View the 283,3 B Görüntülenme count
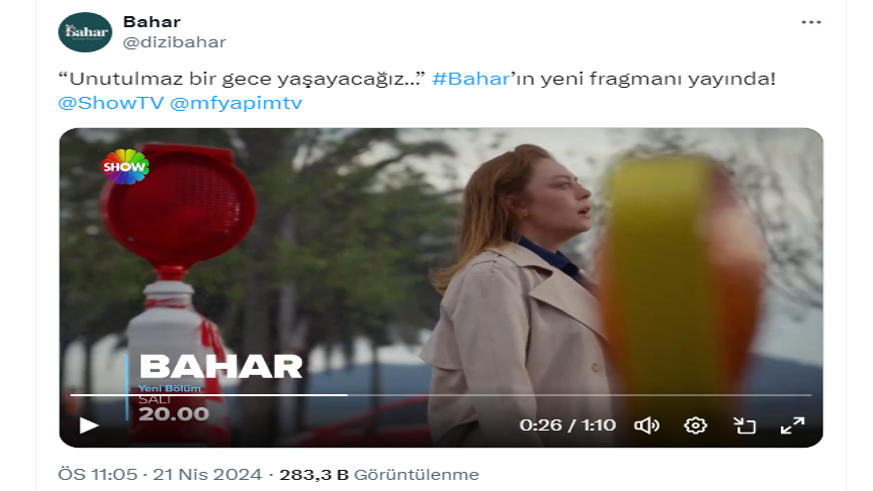Image resolution: width=873 pixels, height=491 pixels. point(379,474)
